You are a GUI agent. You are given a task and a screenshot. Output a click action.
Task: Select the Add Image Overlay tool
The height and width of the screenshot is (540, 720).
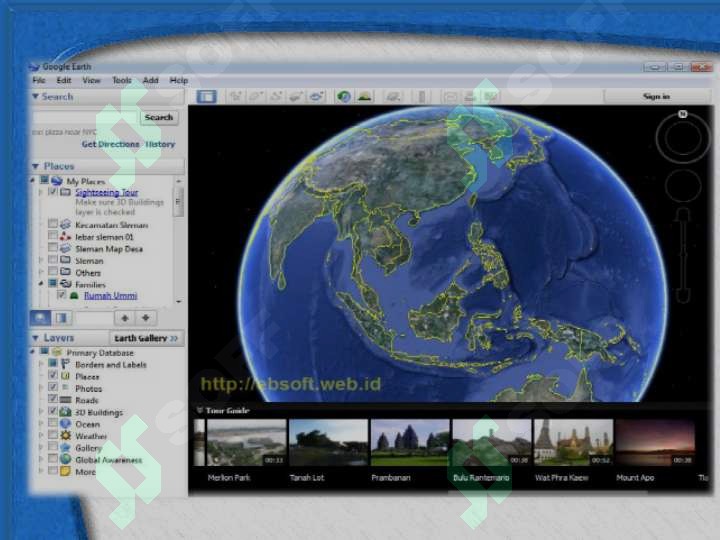(297, 96)
